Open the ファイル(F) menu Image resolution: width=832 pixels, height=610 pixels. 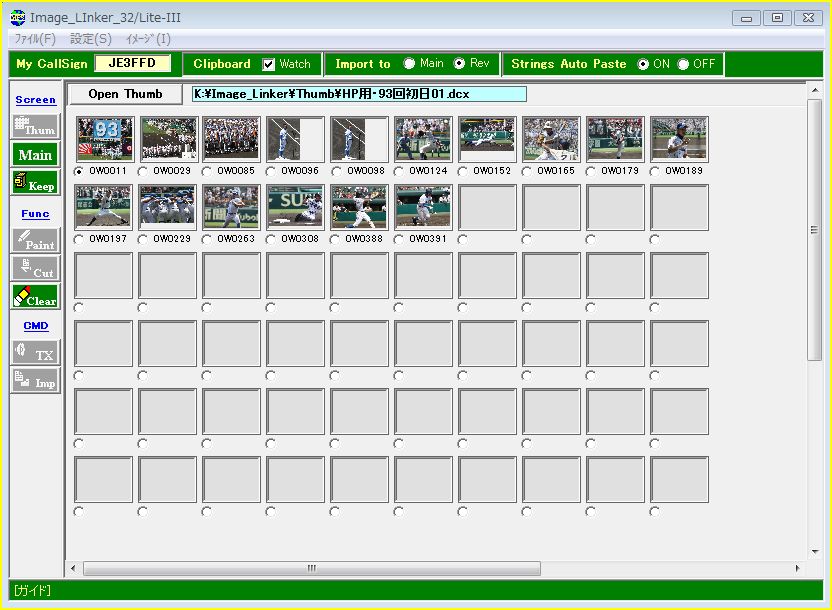(34, 39)
